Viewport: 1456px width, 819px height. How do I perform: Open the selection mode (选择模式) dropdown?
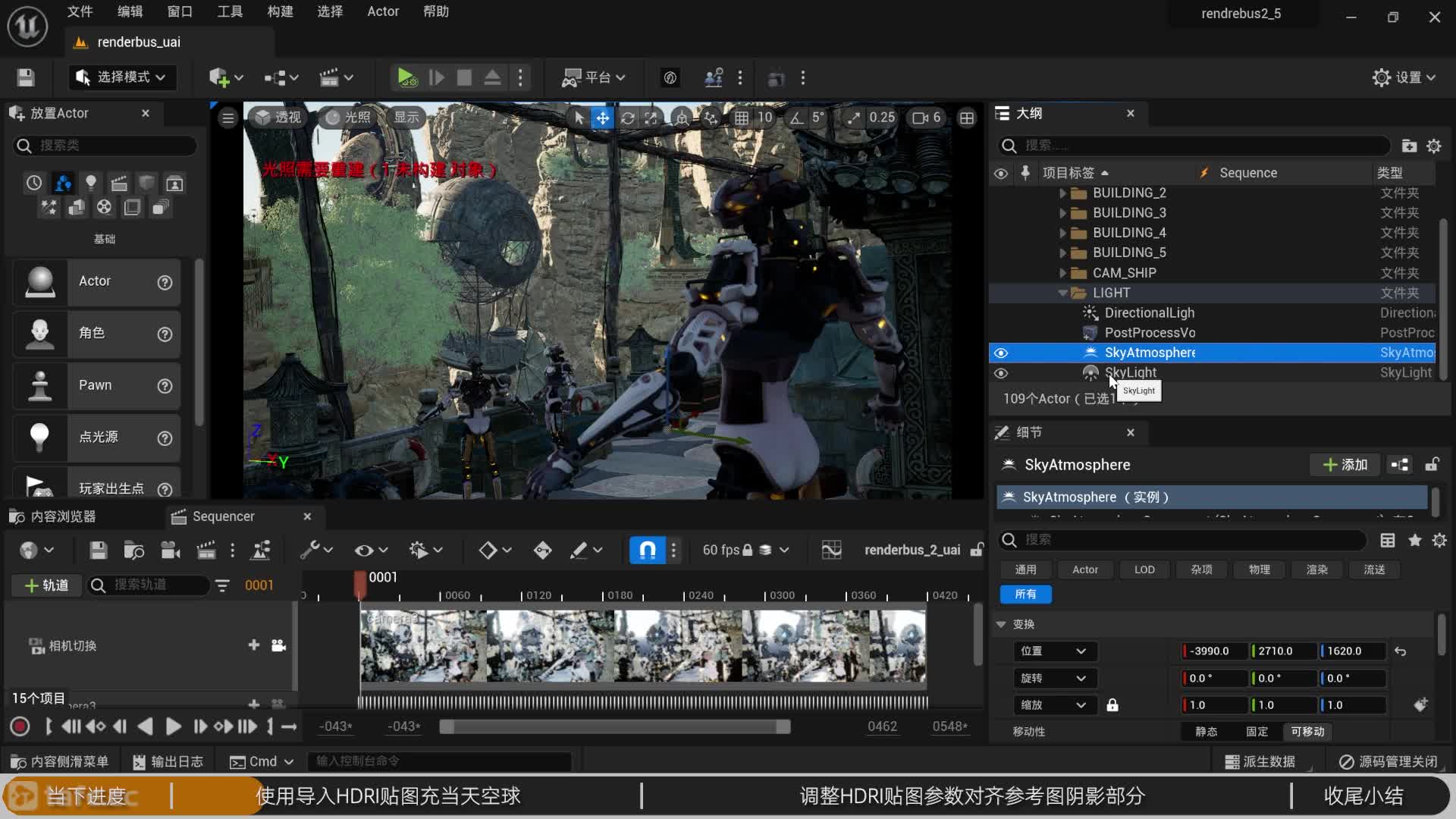(x=122, y=77)
